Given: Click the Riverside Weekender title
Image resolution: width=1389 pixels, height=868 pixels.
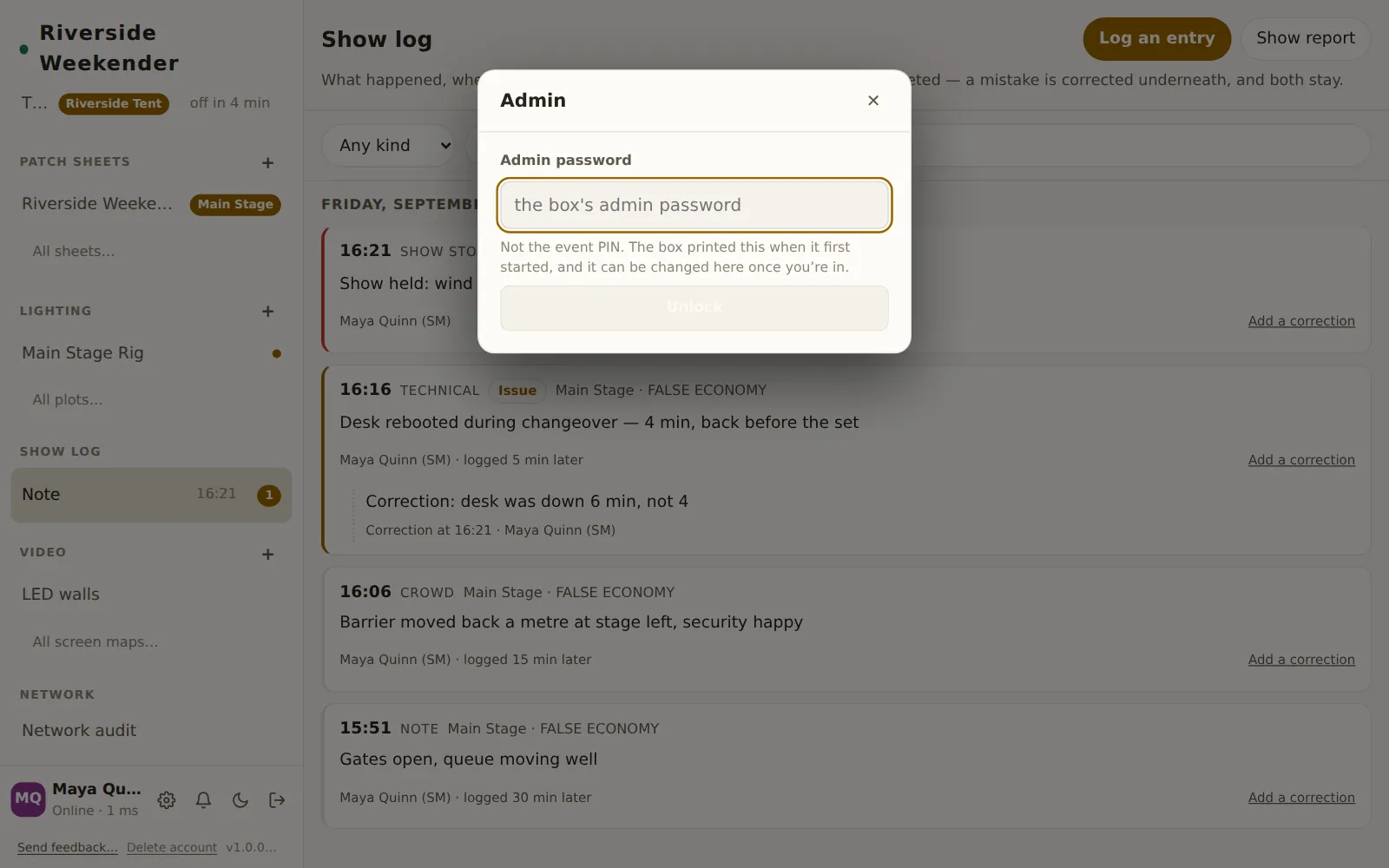Looking at the screenshot, I should (109, 48).
